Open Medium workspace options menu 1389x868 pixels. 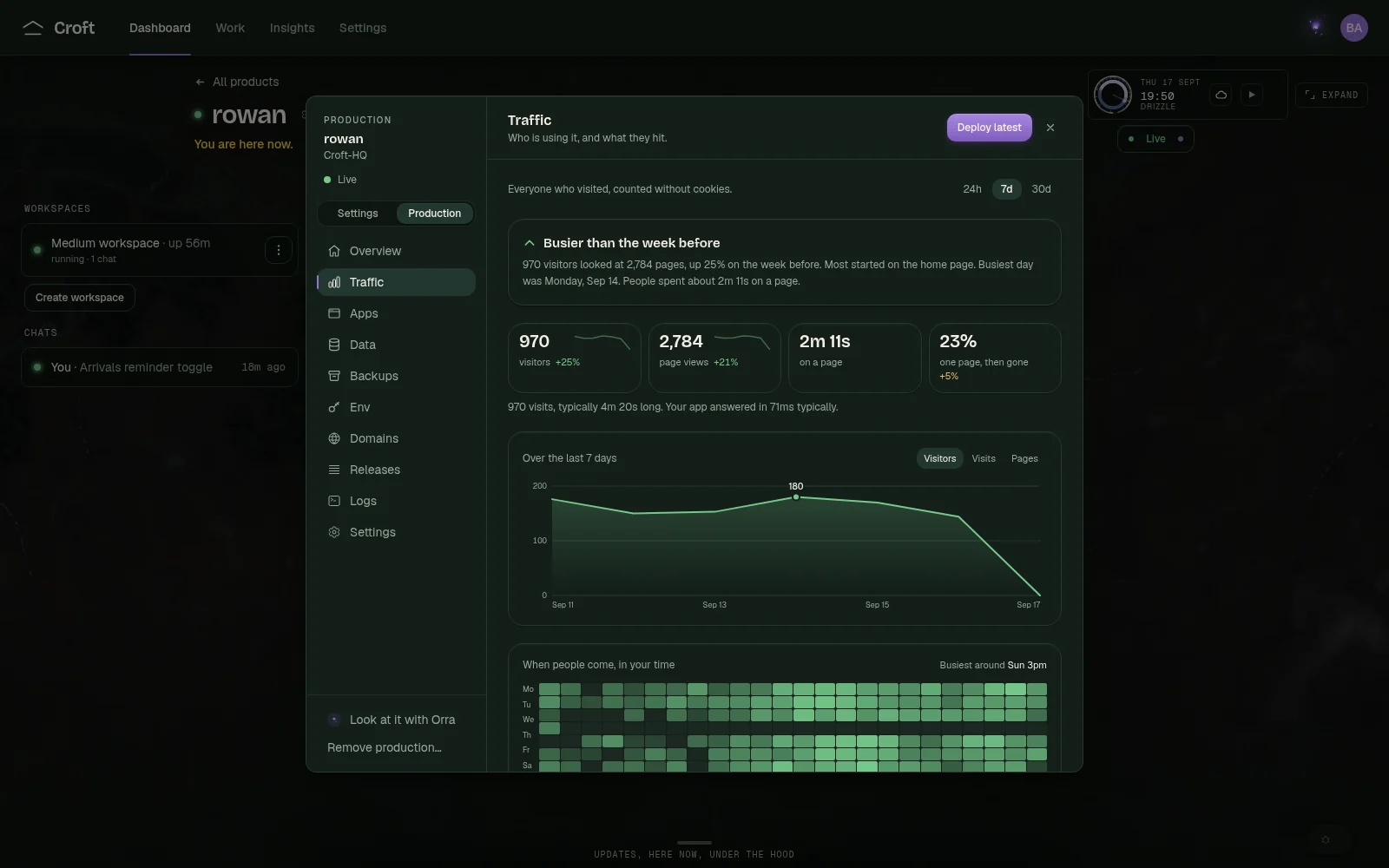coord(279,250)
